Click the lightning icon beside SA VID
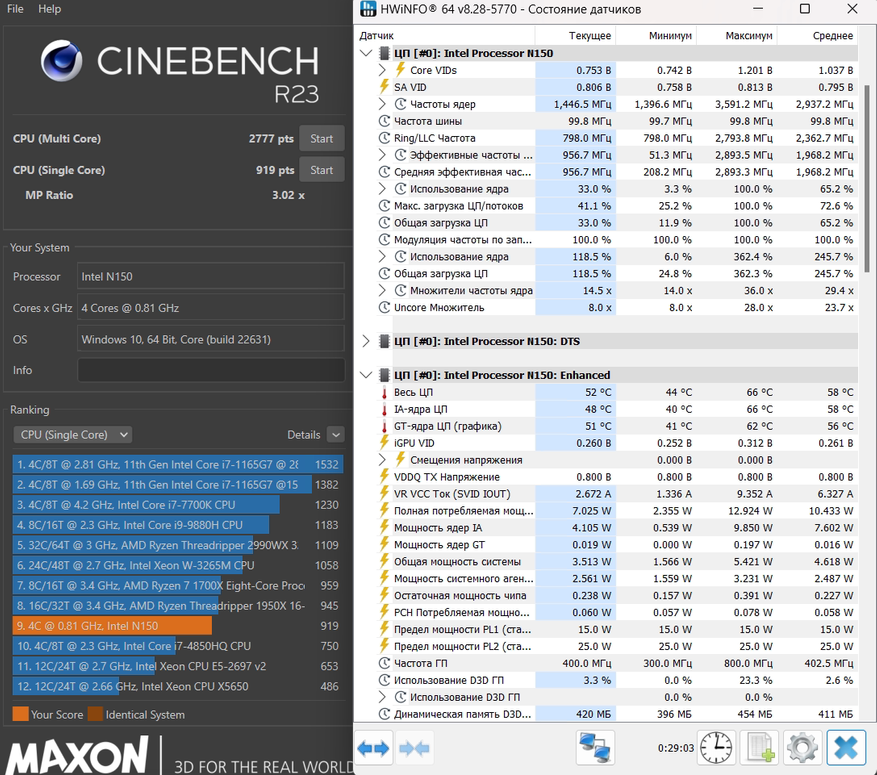The height and width of the screenshot is (775, 877). point(384,87)
